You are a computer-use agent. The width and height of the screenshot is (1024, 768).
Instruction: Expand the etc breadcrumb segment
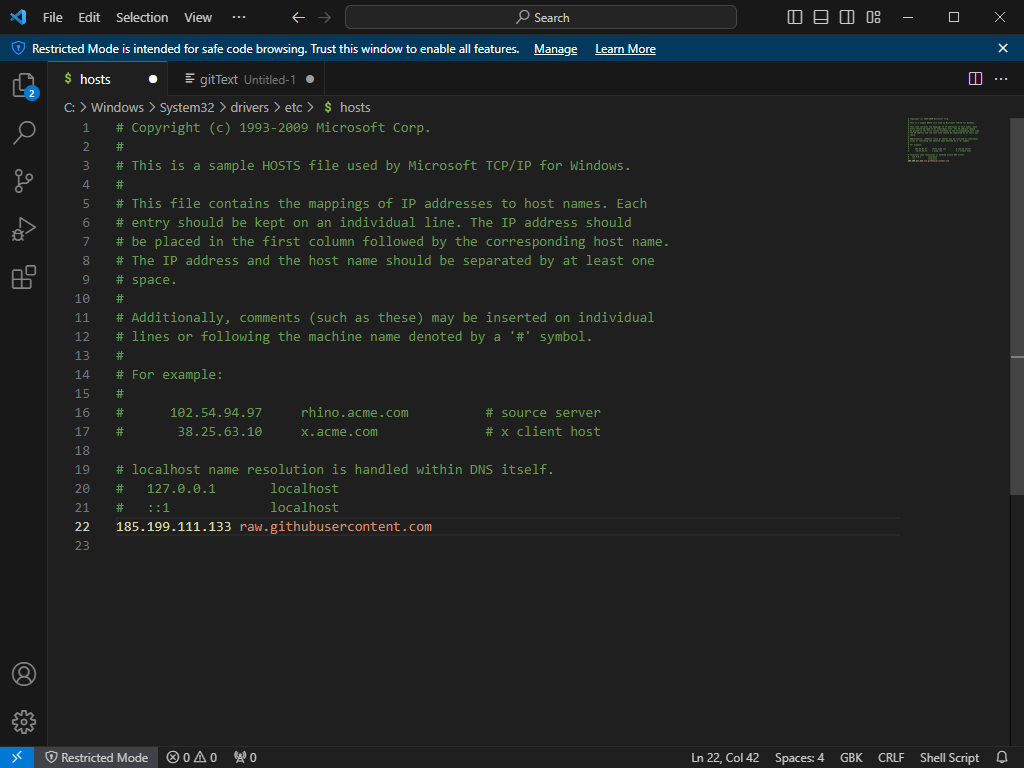click(293, 107)
